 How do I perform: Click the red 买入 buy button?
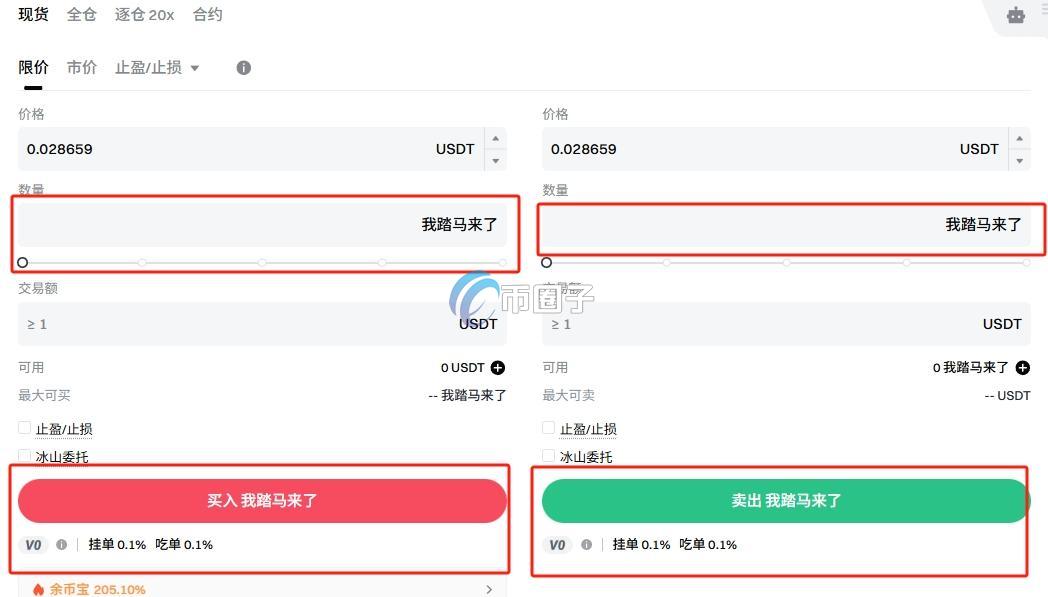tap(262, 500)
